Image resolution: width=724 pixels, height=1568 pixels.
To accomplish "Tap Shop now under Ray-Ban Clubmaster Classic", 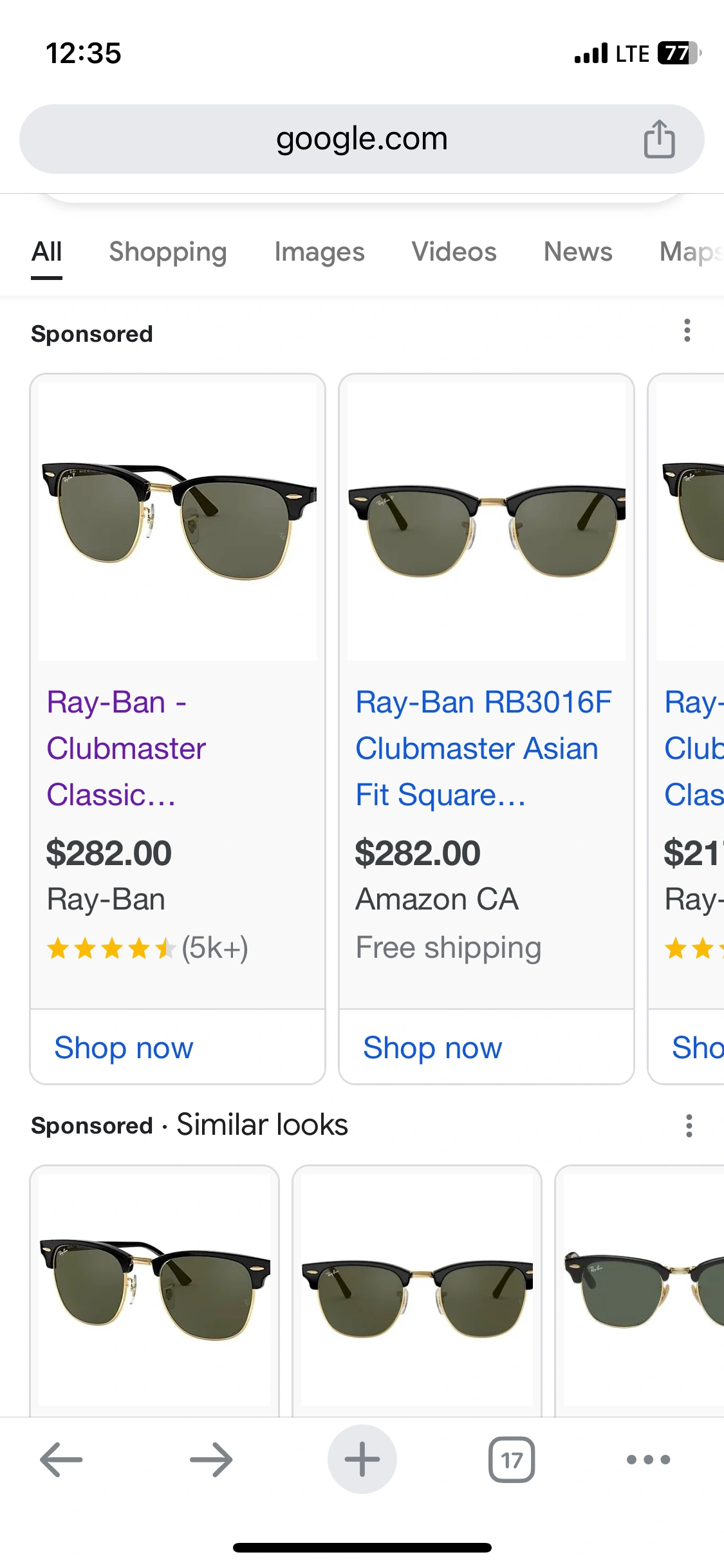I will [x=124, y=1047].
